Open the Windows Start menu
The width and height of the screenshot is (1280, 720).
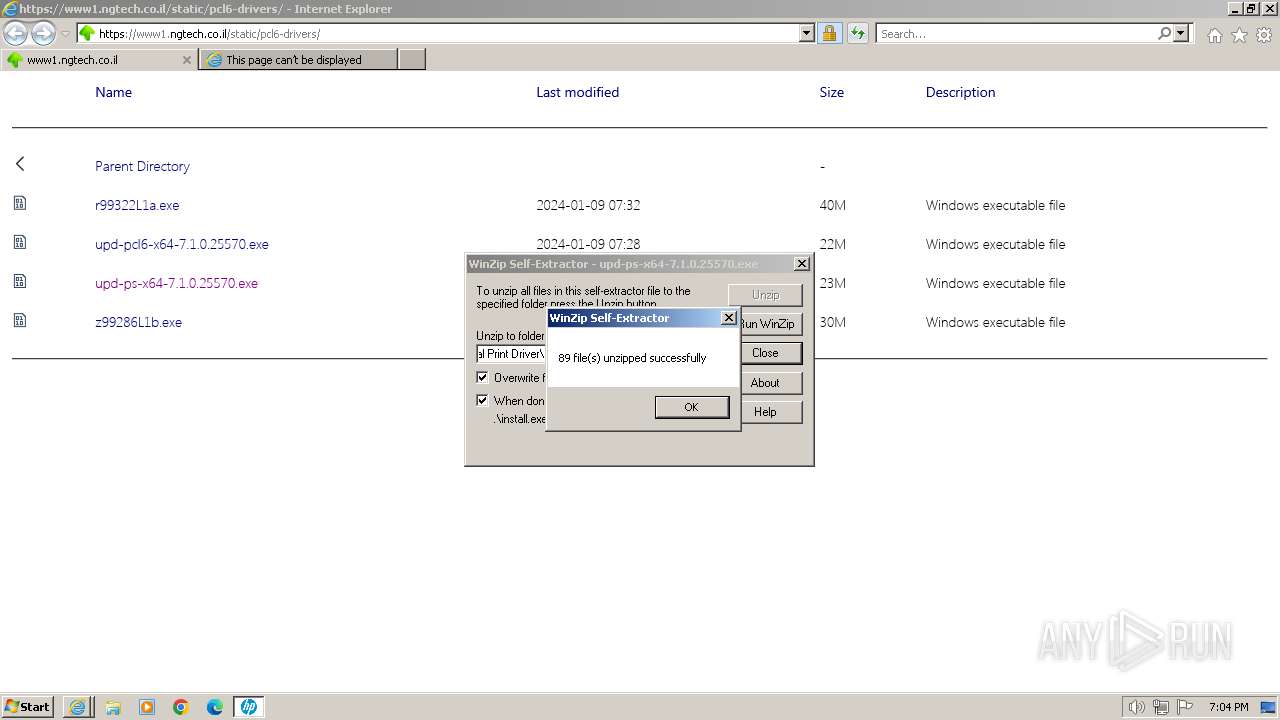click(28, 707)
